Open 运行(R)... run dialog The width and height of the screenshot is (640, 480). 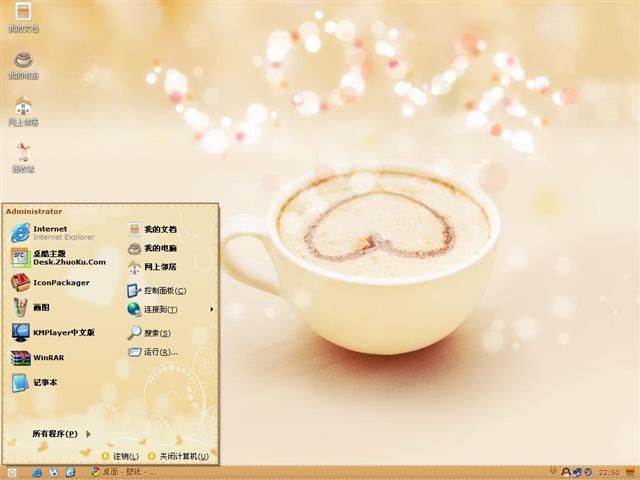pos(153,352)
